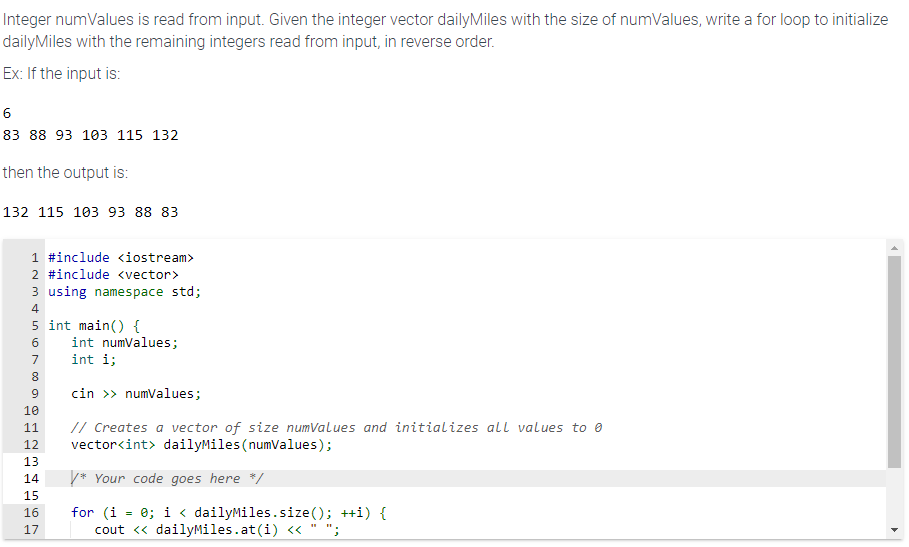This screenshot has width=909, height=547.
Task: Click on 'using namespace std;' line
Action: tap(124, 291)
